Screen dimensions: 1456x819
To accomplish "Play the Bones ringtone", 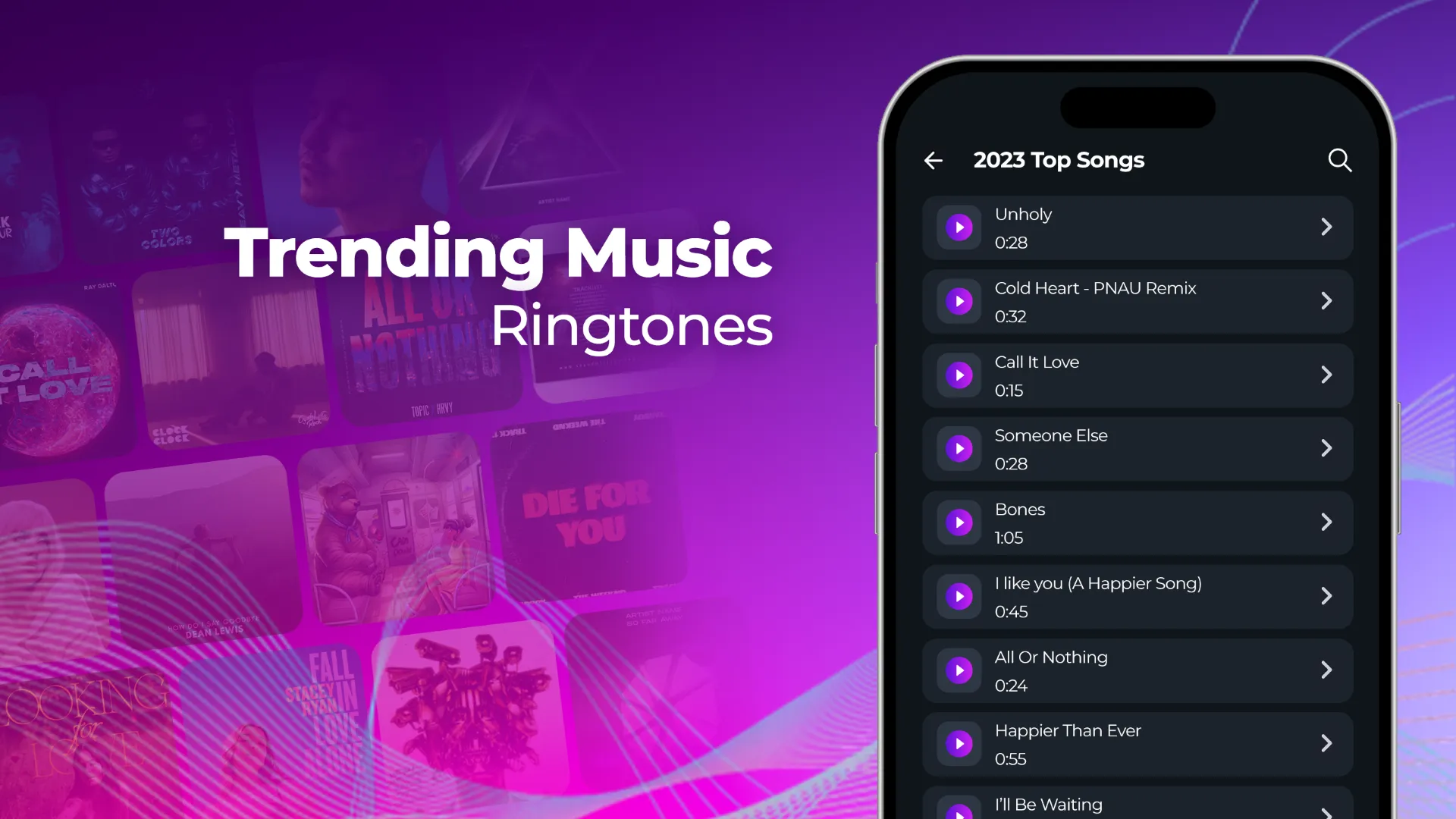I will point(958,523).
